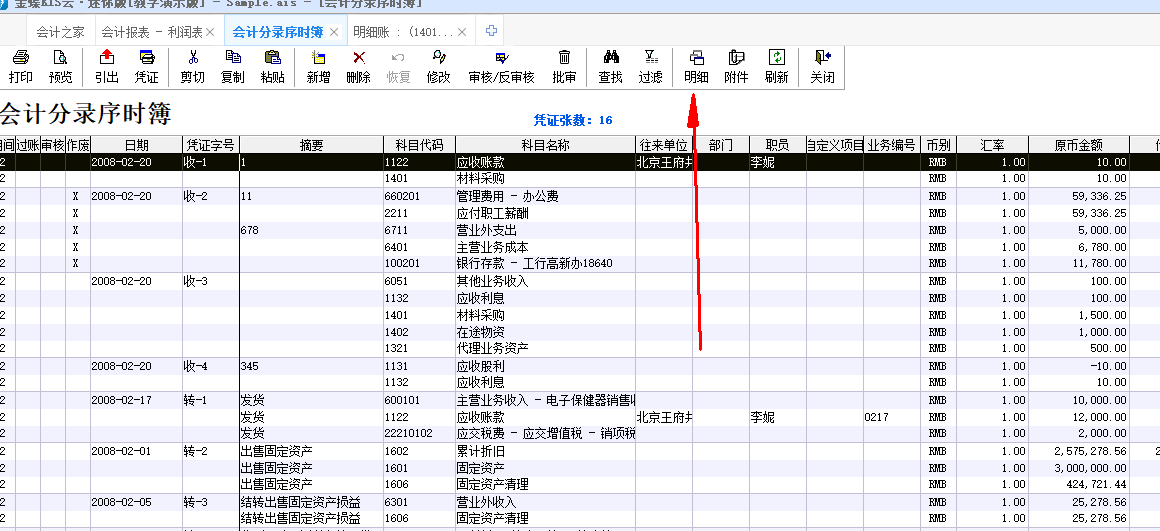1160x531 pixels.
Task: Click 新增 to add a new entry
Action: coord(318,66)
